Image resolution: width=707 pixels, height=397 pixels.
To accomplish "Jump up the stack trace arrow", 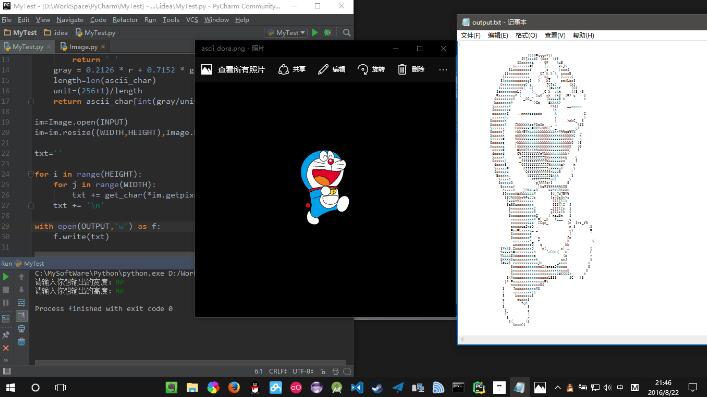I will click(x=21, y=277).
